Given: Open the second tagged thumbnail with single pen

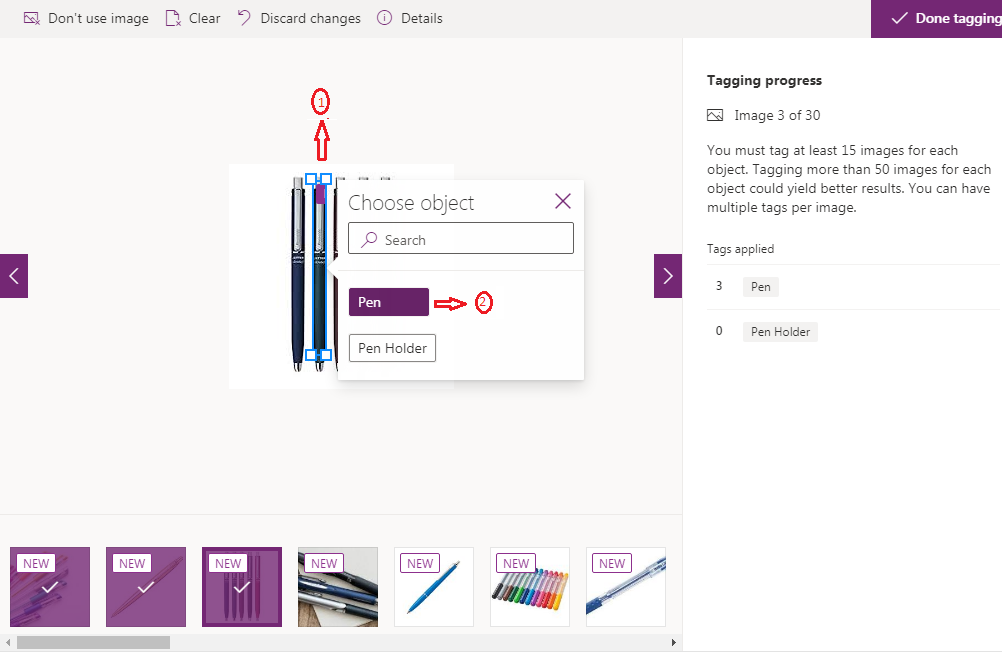Looking at the screenshot, I should tap(146, 587).
